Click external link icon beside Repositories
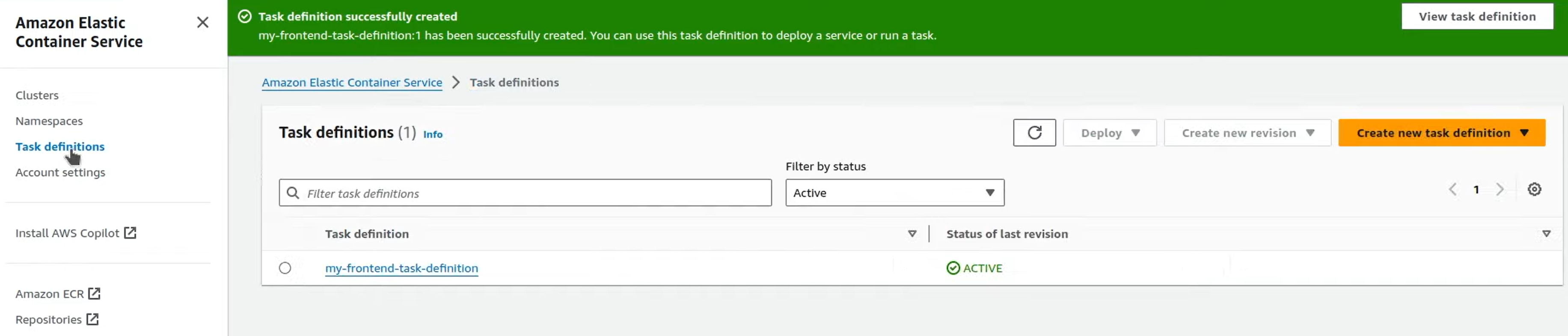The width and height of the screenshot is (1568, 336). point(92,320)
